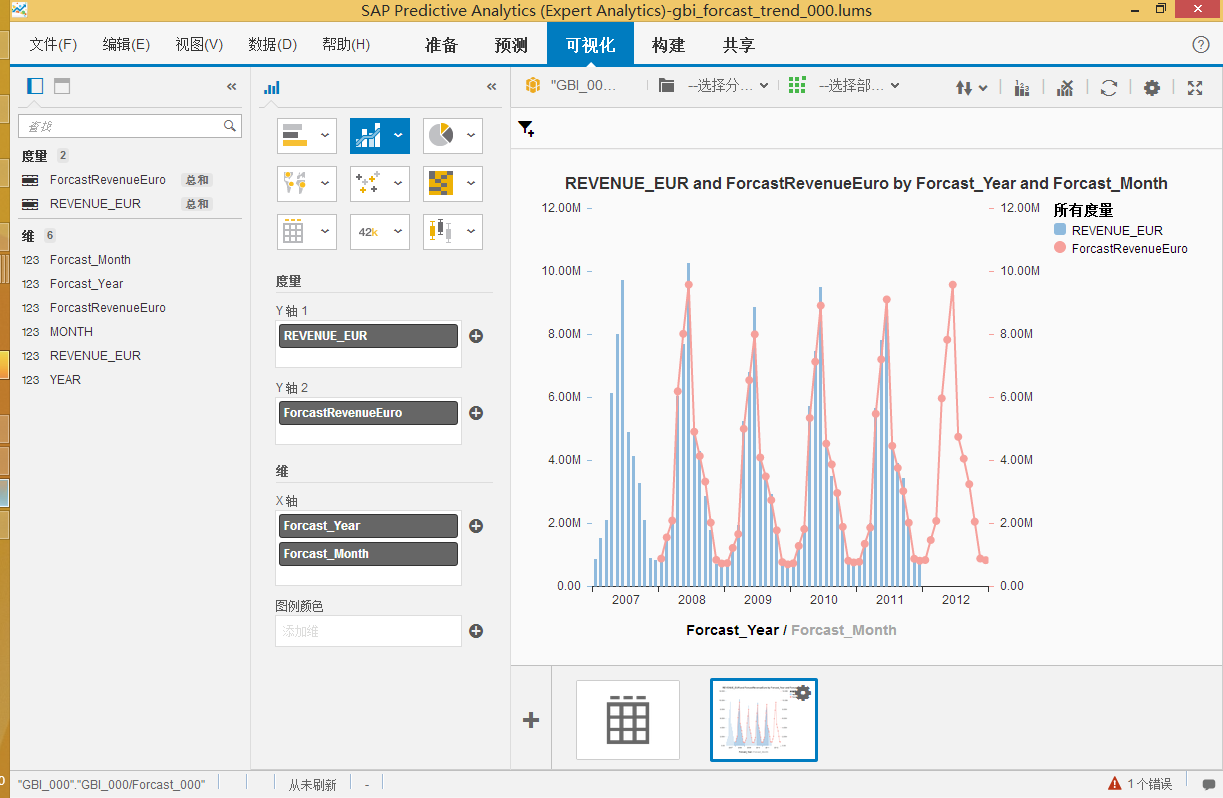Open the message icon in status bar
Screen dimensions: 1223x798
click(x=1209, y=784)
